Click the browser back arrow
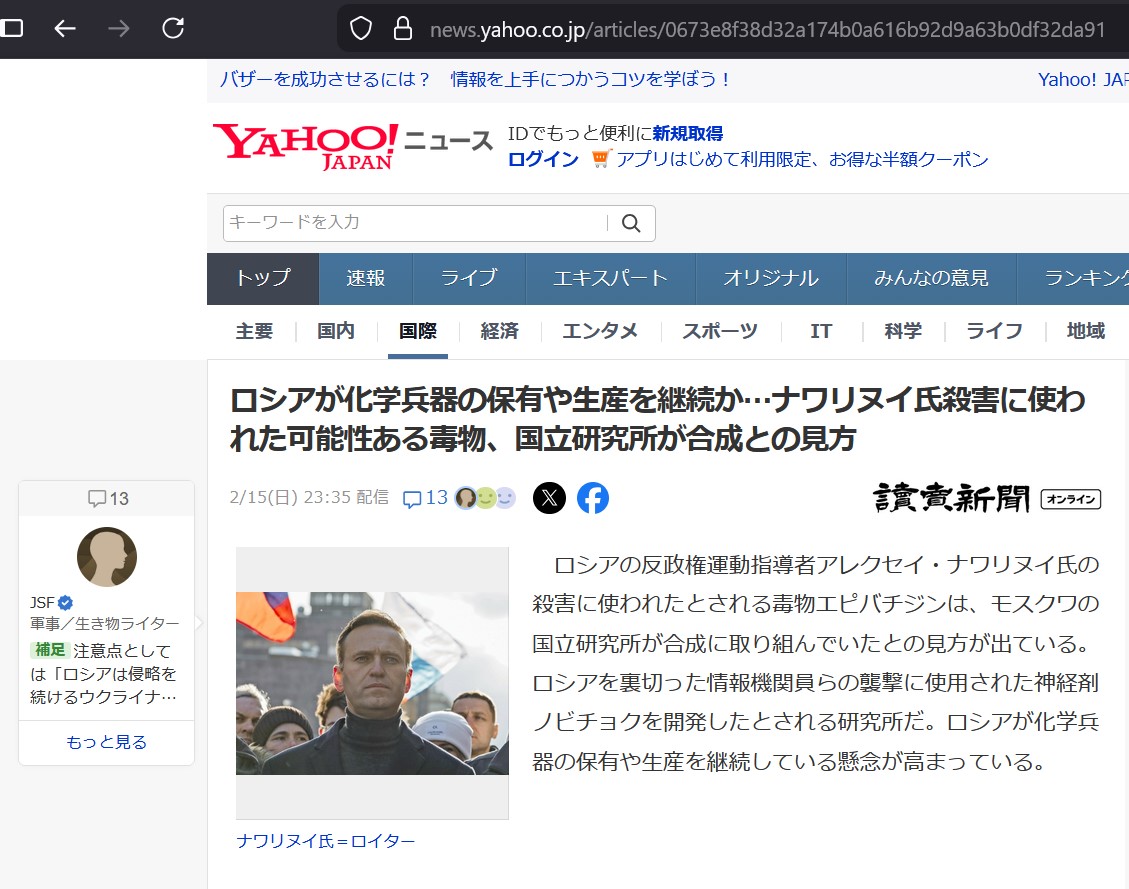The width and height of the screenshot is (1129, 889). click(65, 28)
